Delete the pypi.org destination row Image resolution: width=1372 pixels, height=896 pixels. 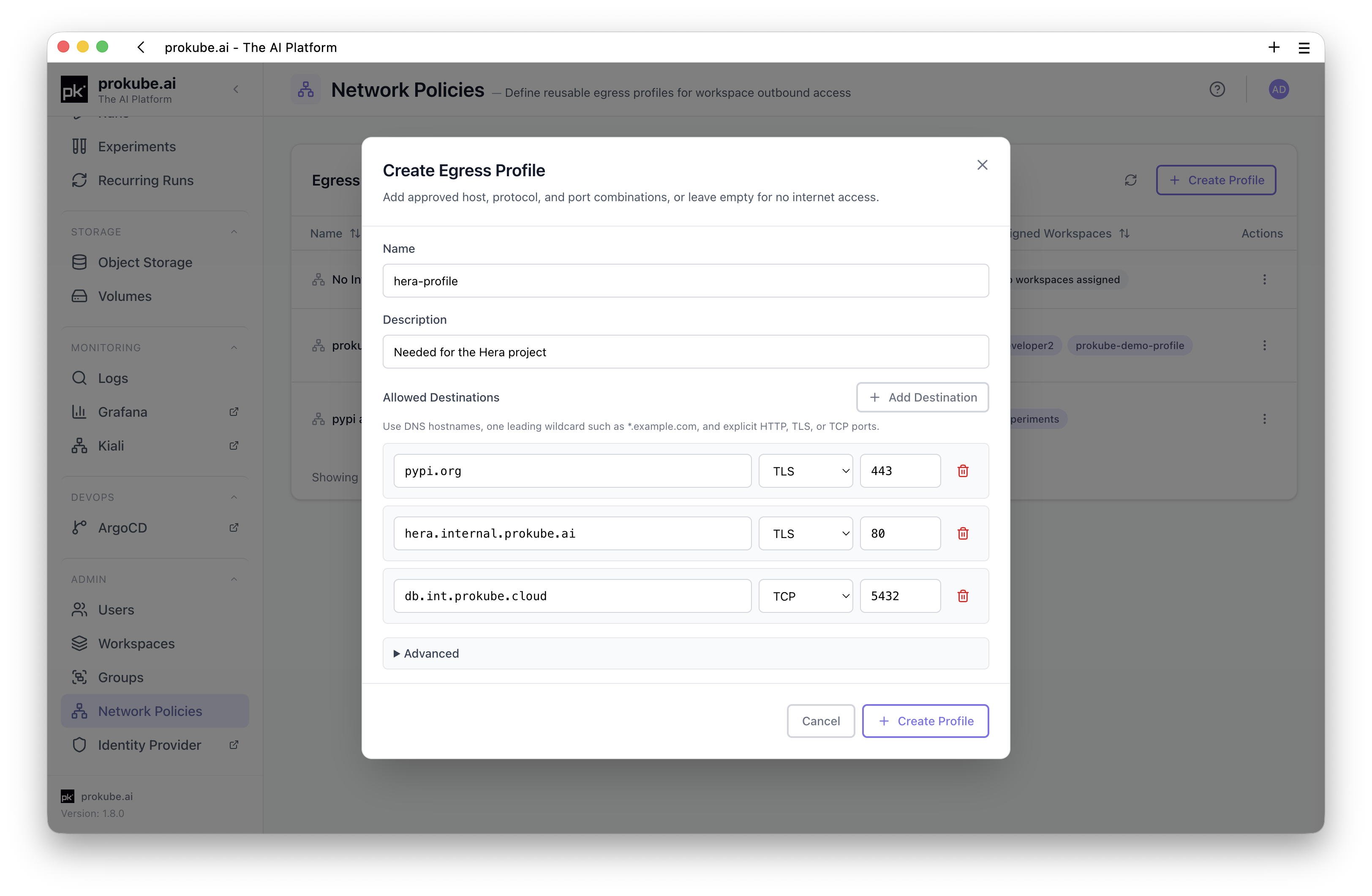pyautogui.click(x=963, y=471)
